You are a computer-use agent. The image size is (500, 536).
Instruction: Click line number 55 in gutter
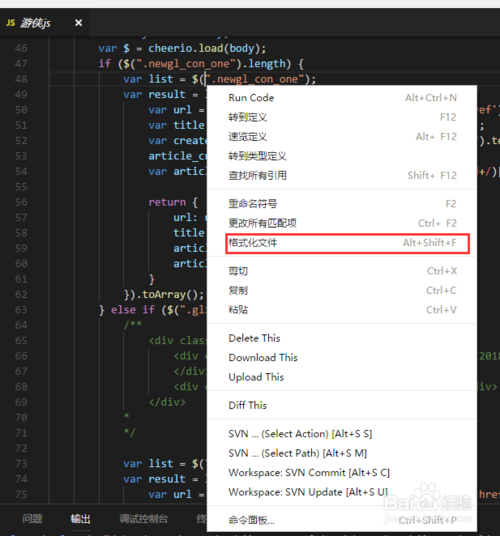coord(21,187)
